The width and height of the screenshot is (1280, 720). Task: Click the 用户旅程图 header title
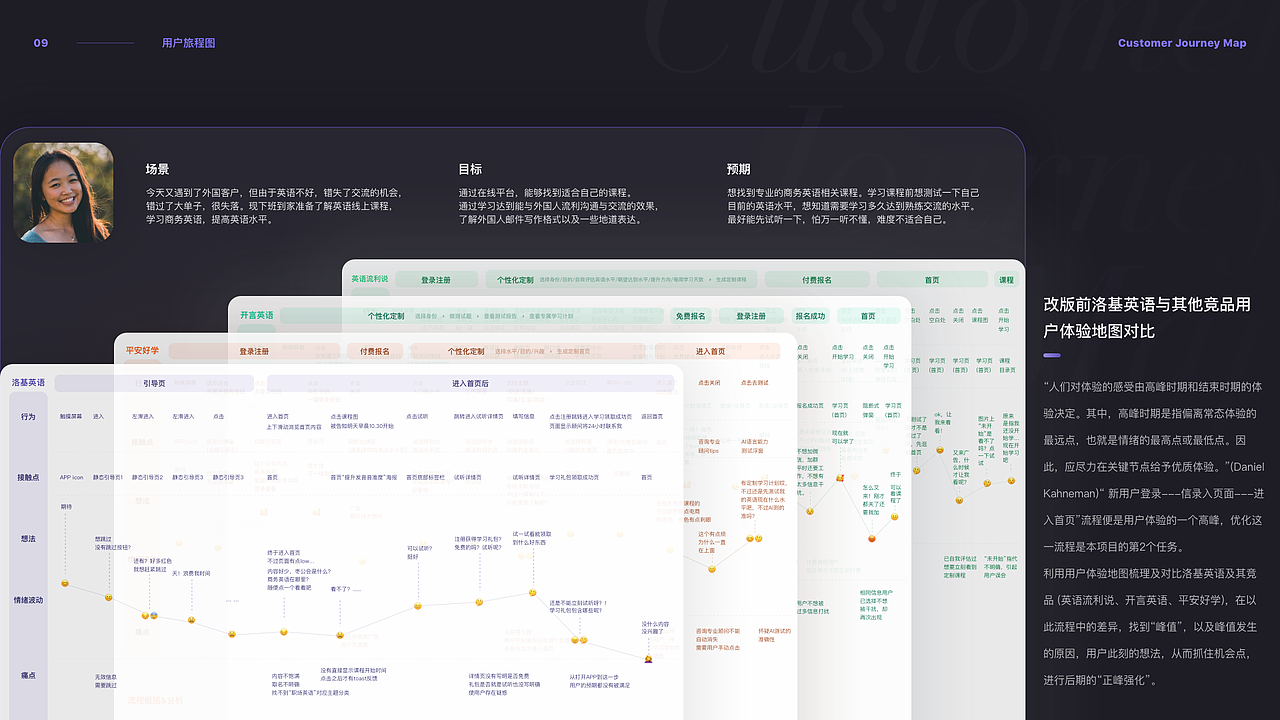coord(188,43)
